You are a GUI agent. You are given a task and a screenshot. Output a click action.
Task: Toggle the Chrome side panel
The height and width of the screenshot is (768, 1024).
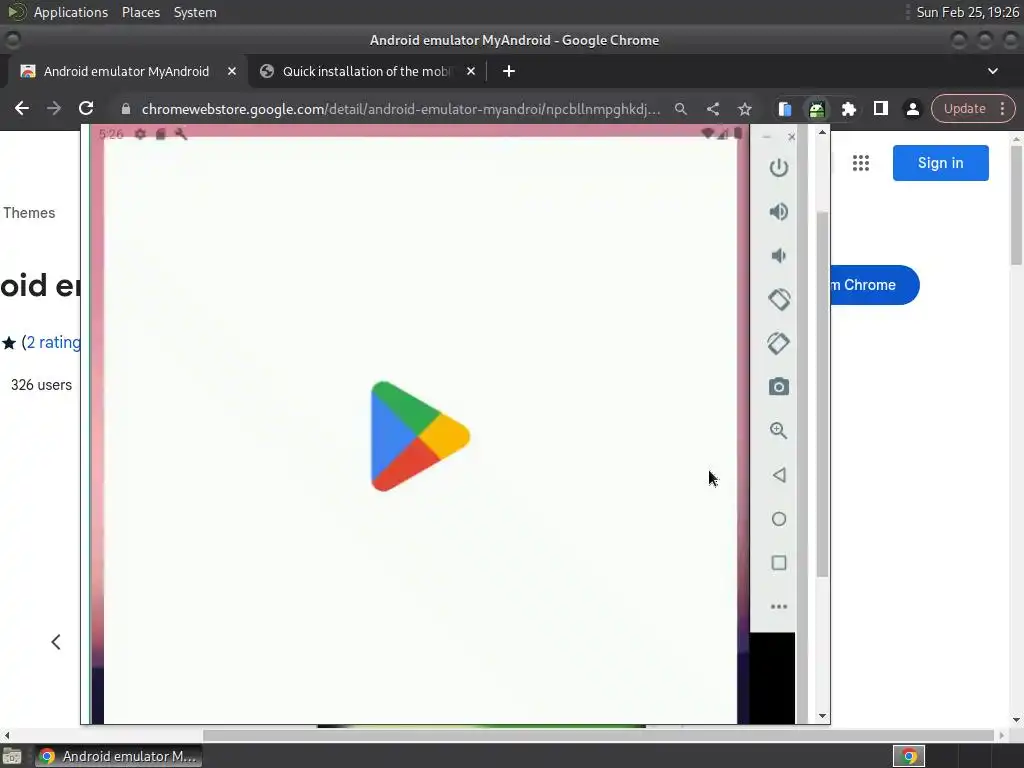(x=880, y=108)
